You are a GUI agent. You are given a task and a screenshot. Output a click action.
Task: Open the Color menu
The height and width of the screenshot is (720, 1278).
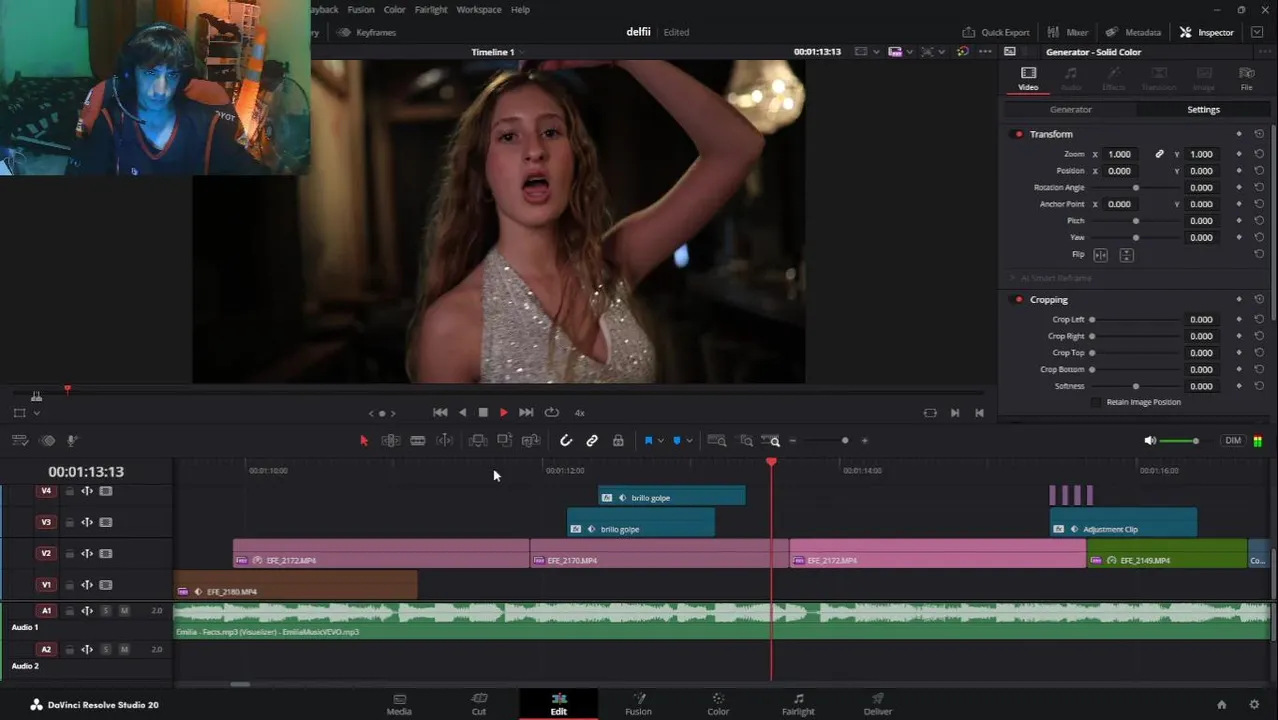395,9
